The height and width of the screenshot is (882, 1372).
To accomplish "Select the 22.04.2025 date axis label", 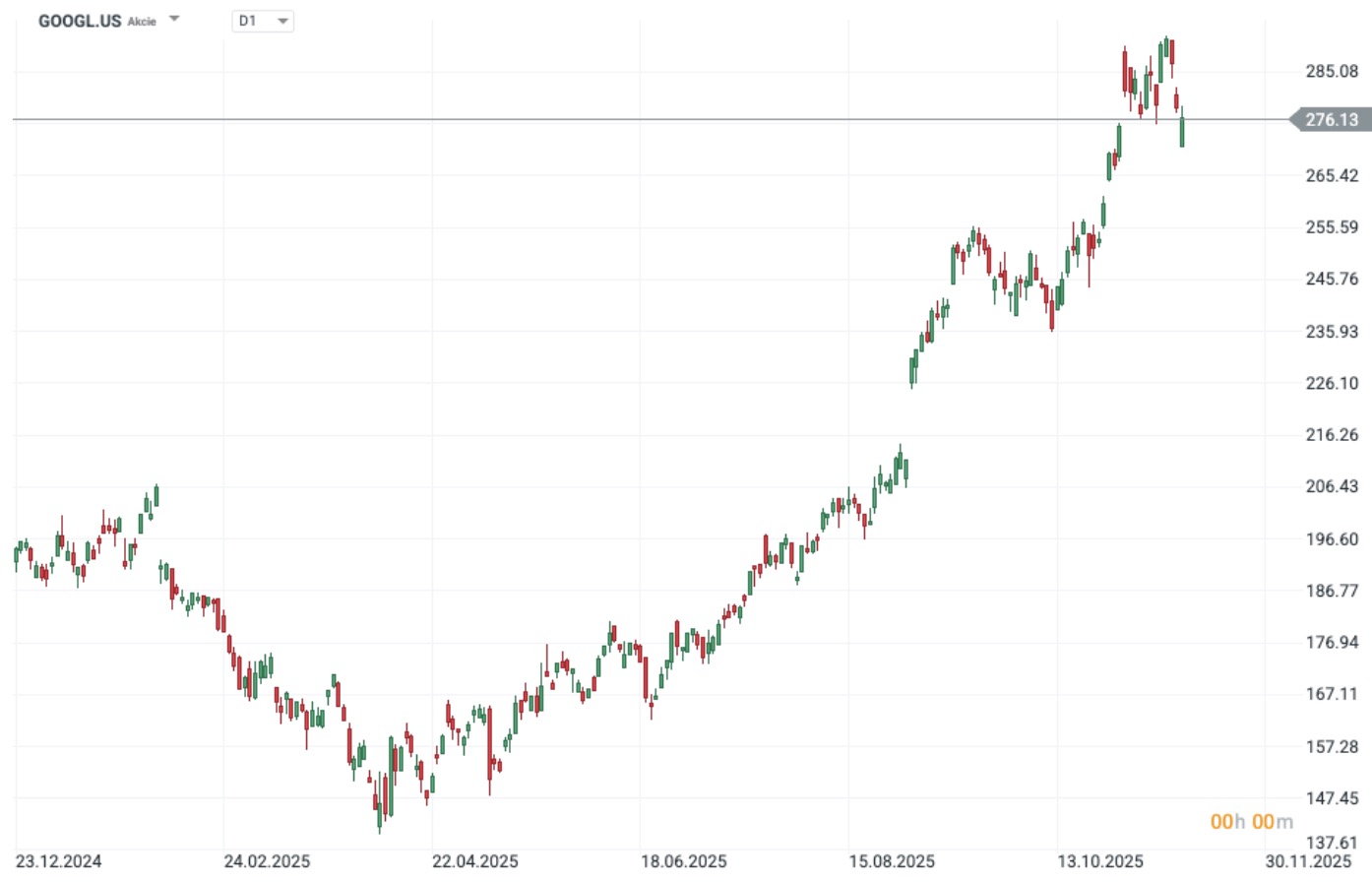I will click(475, 861).
